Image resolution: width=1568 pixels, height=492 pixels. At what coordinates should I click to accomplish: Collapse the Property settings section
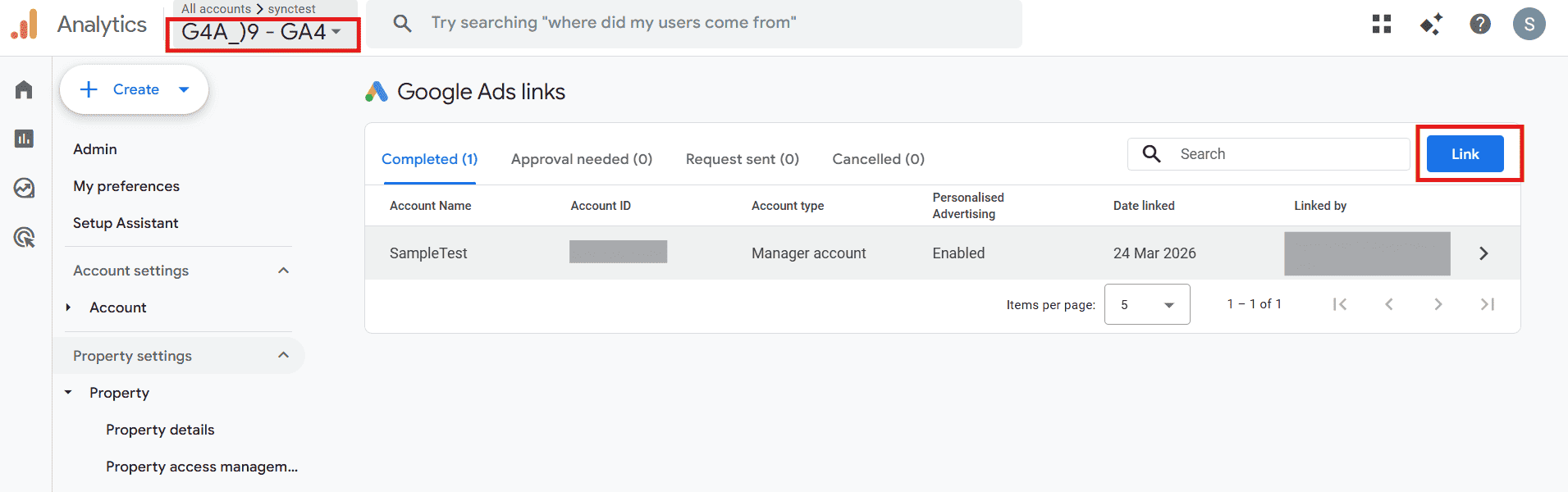283,356
